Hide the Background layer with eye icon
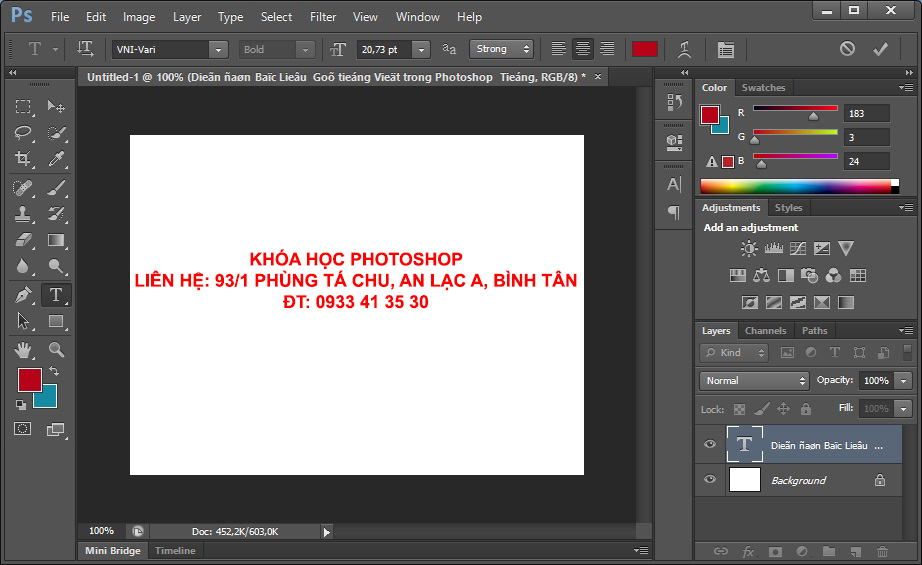 710,479
